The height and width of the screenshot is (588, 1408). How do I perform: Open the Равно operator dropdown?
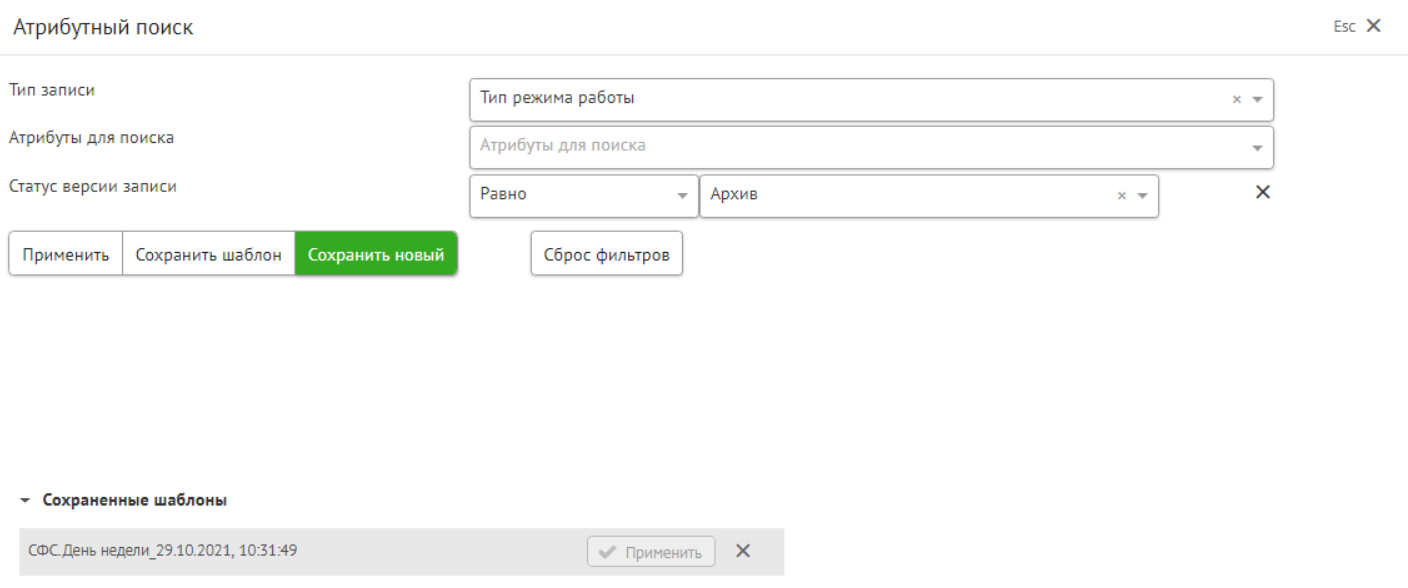click(x=575, y=195)
